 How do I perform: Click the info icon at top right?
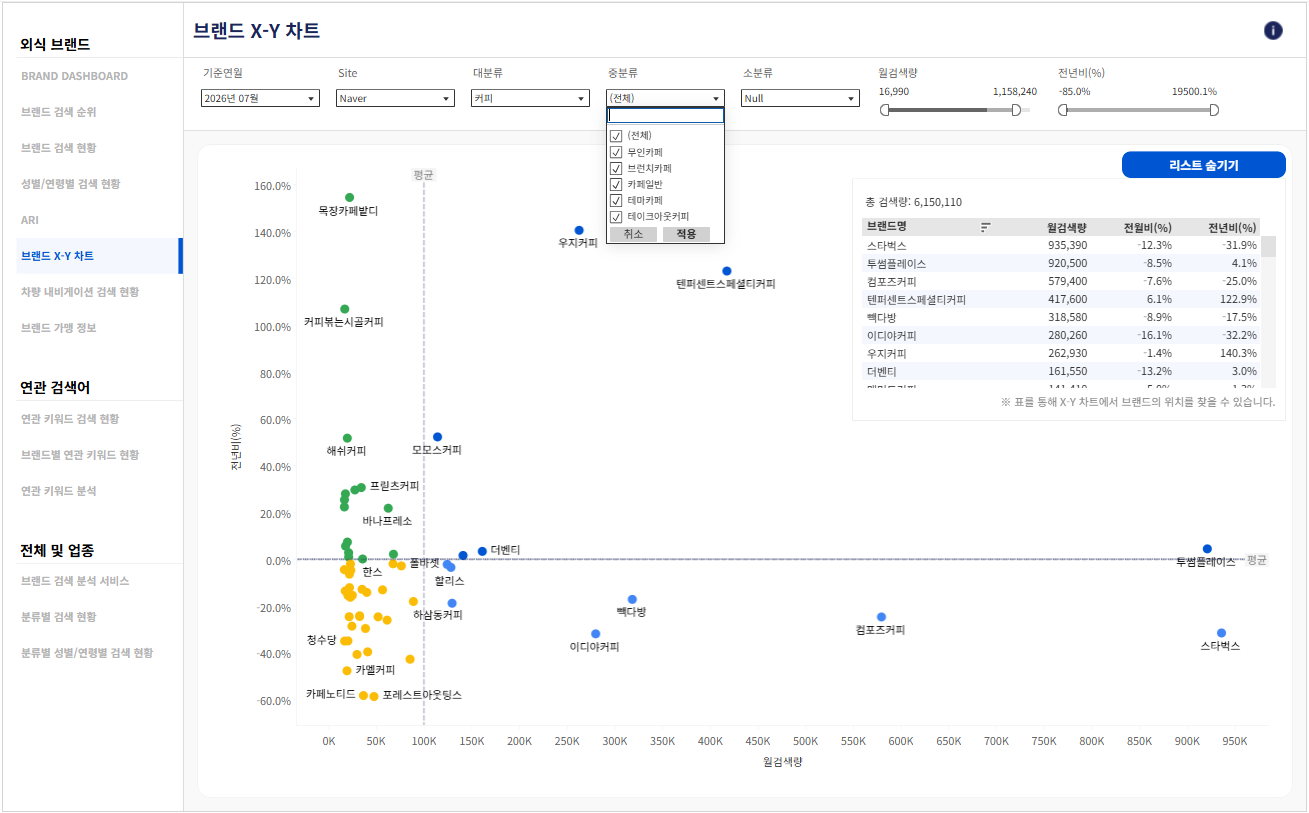click(x=1273, y=30)
